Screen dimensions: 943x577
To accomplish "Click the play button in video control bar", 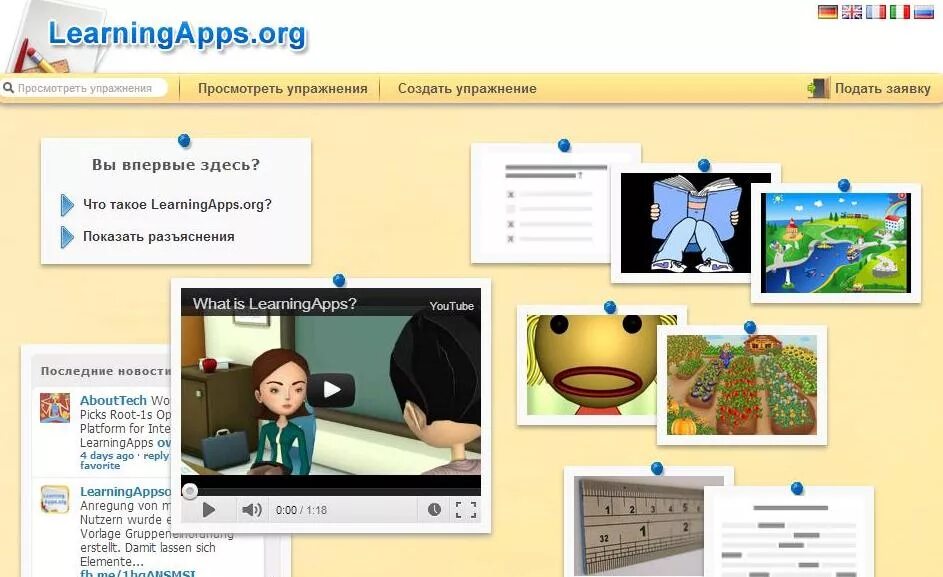I will 208,510.
